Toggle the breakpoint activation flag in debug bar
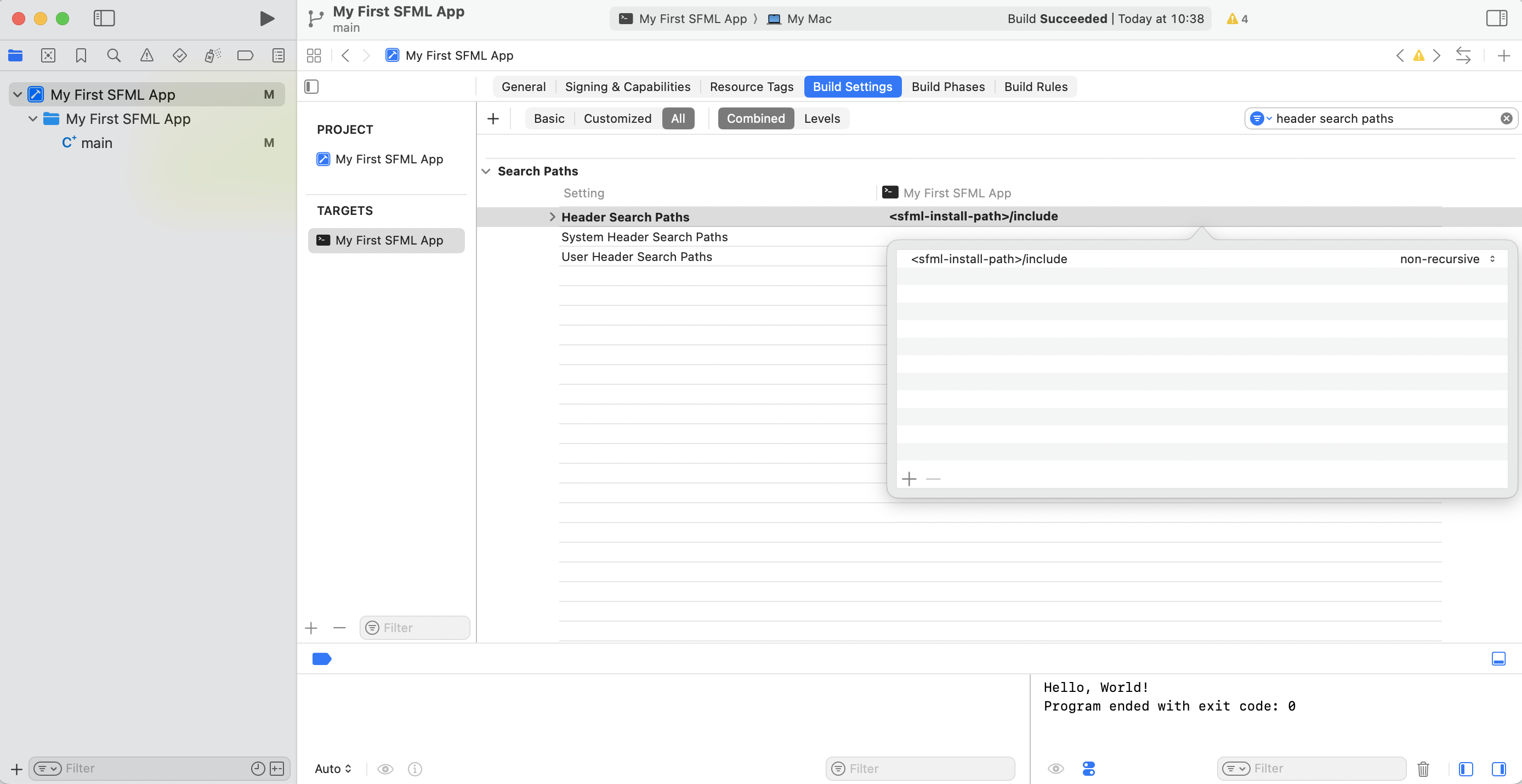The height and width of the screenshot is (784, 1522). tap(321, 659)
